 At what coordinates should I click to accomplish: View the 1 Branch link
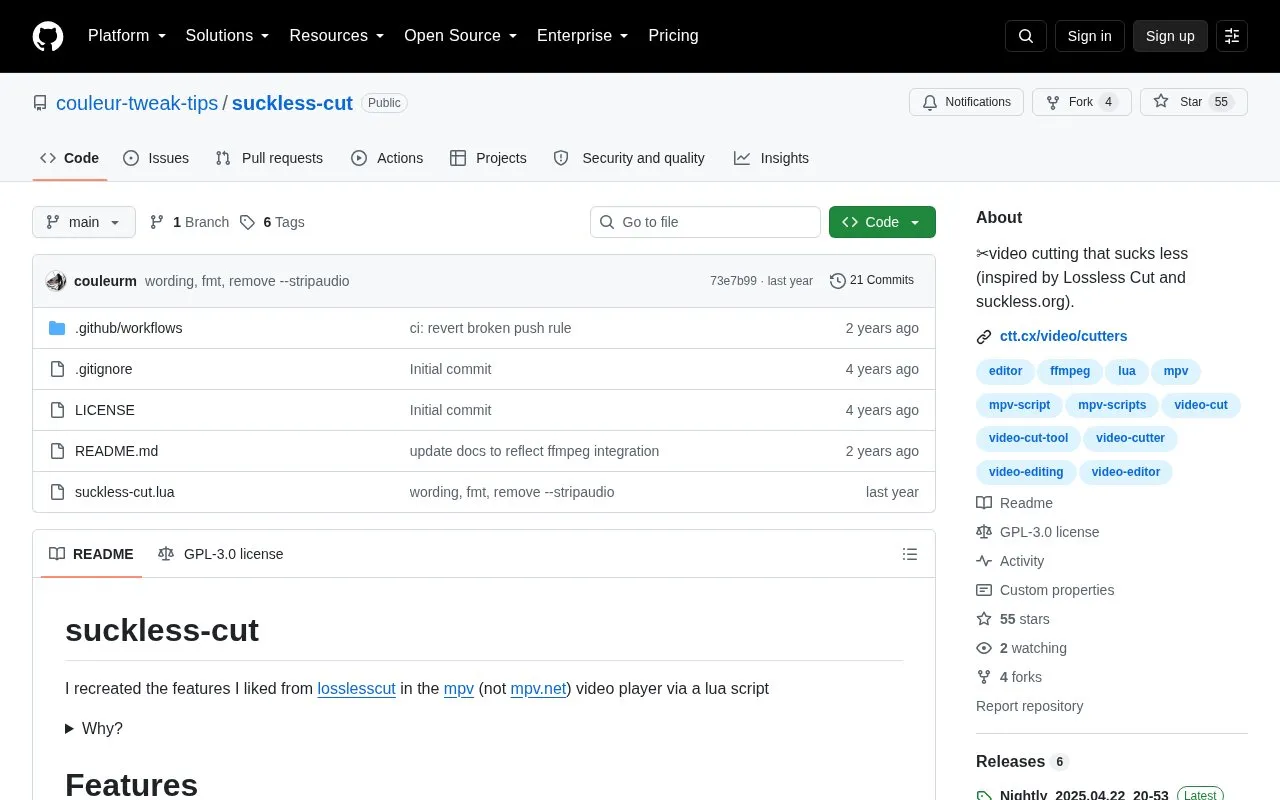(x=189, y=222)
